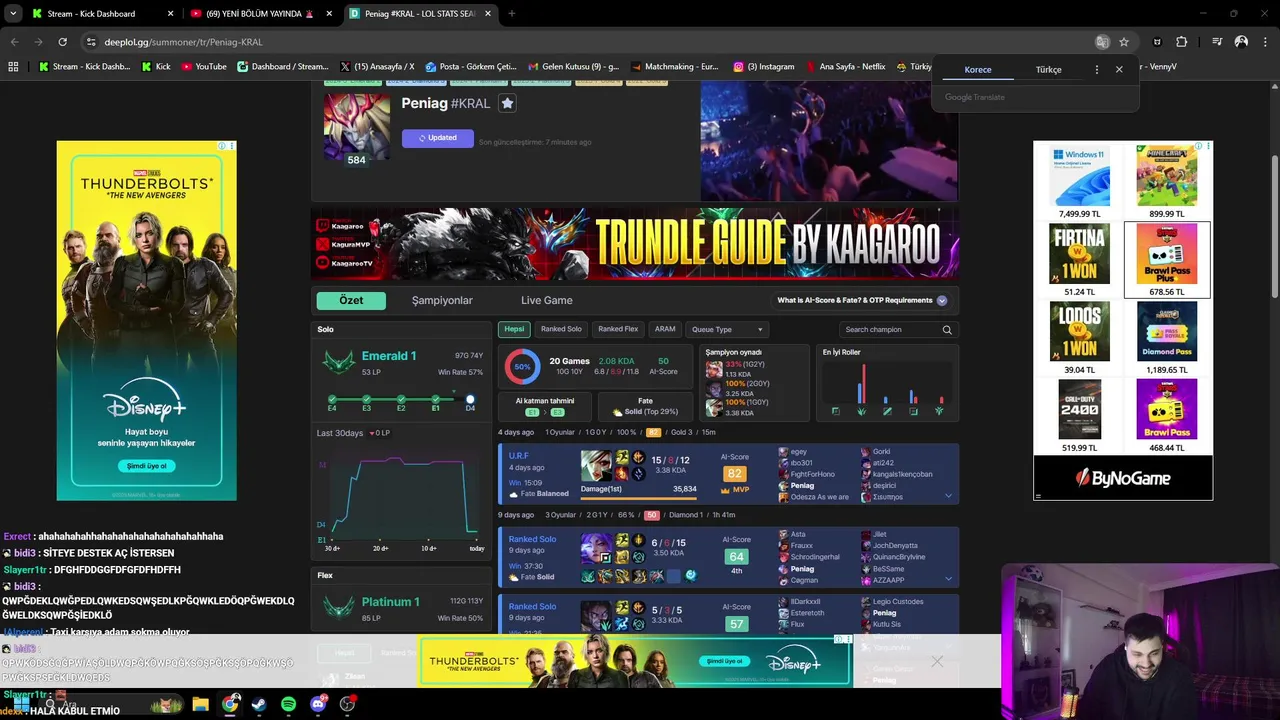This screenshot has width=1280, height=720.
Task: Click the Brawl Pass Plus 678.56 TL item
Action: coord(1167,260)
